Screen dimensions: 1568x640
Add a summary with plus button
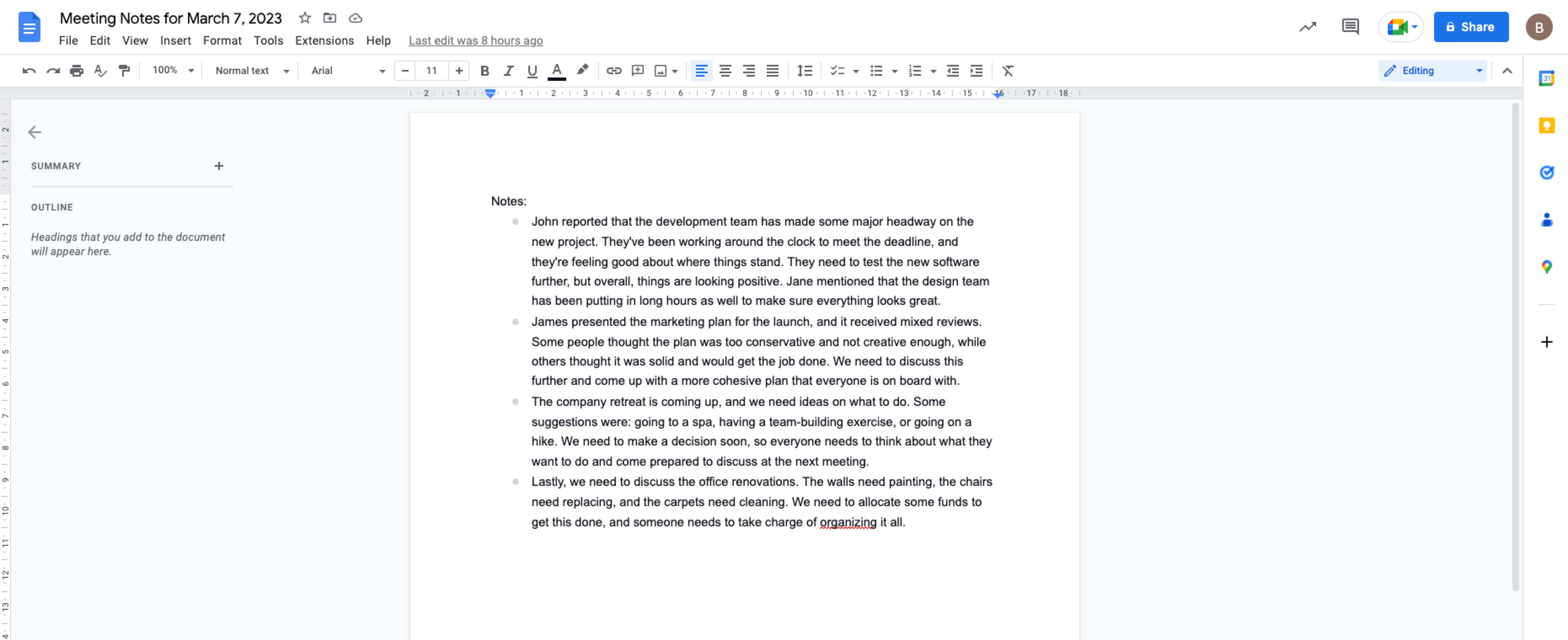click(219, 165)
